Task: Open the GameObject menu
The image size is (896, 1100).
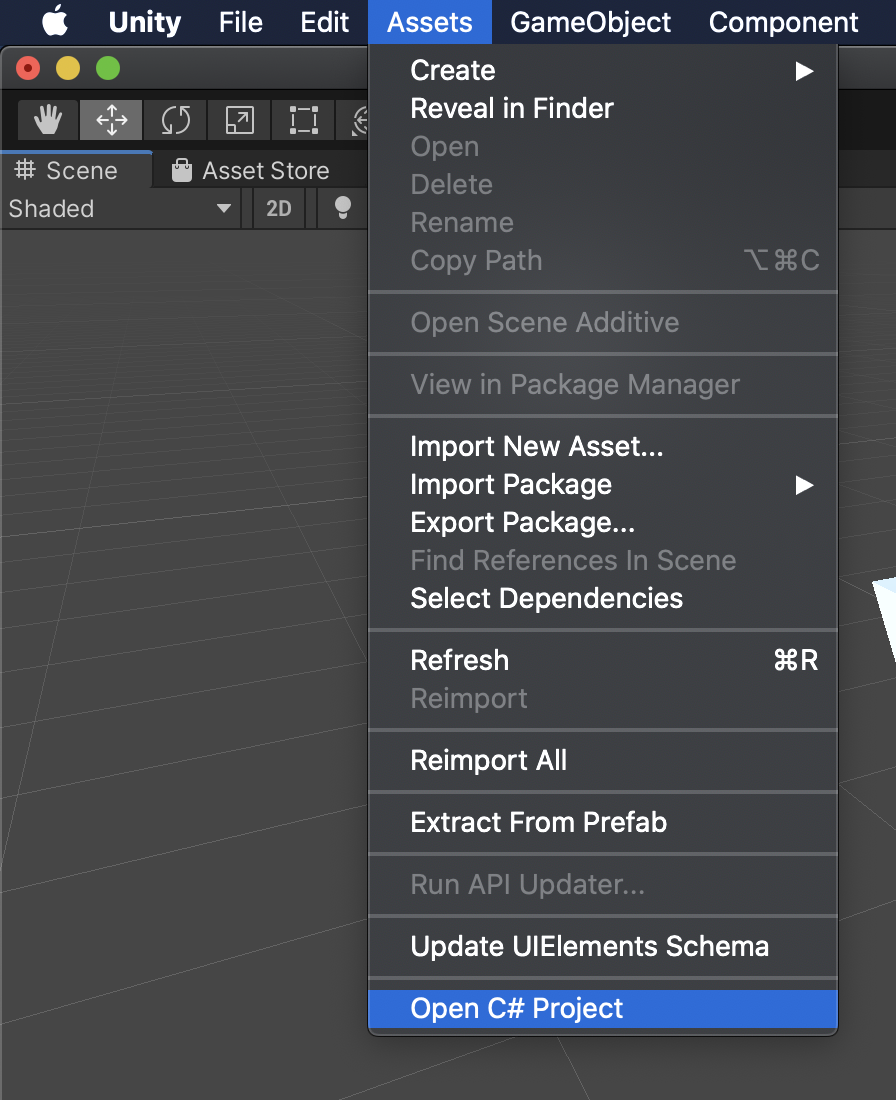Action: 590,22
